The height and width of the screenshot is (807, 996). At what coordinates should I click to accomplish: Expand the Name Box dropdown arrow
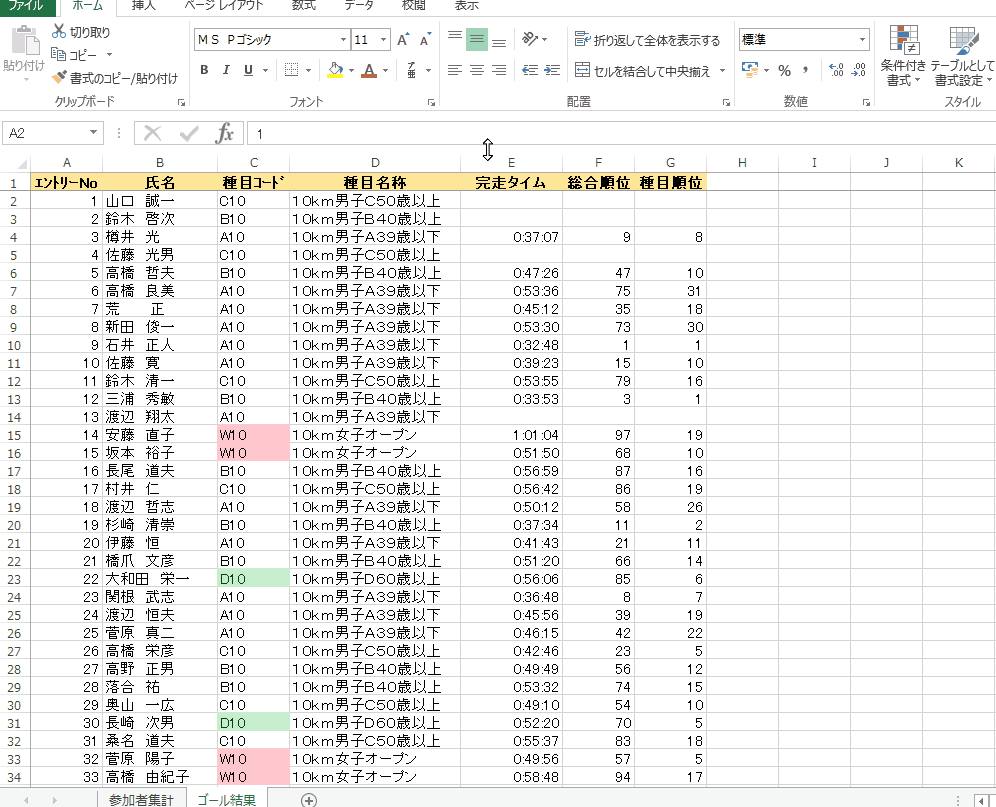tap(93, 133)
